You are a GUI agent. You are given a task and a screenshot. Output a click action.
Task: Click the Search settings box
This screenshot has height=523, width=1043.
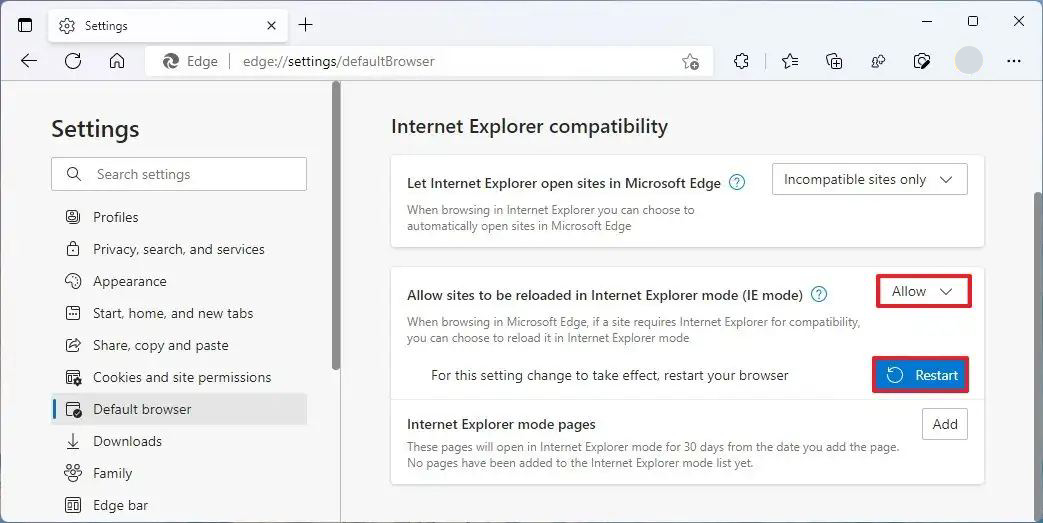(x=179, y=174)
